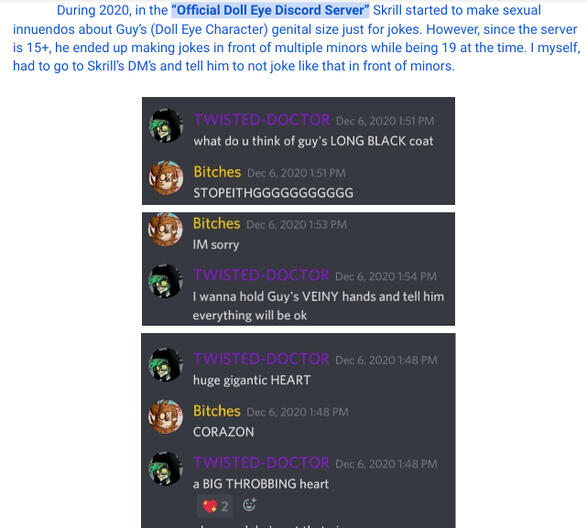Click Bitches avatar beside IM sorry message

165,229
